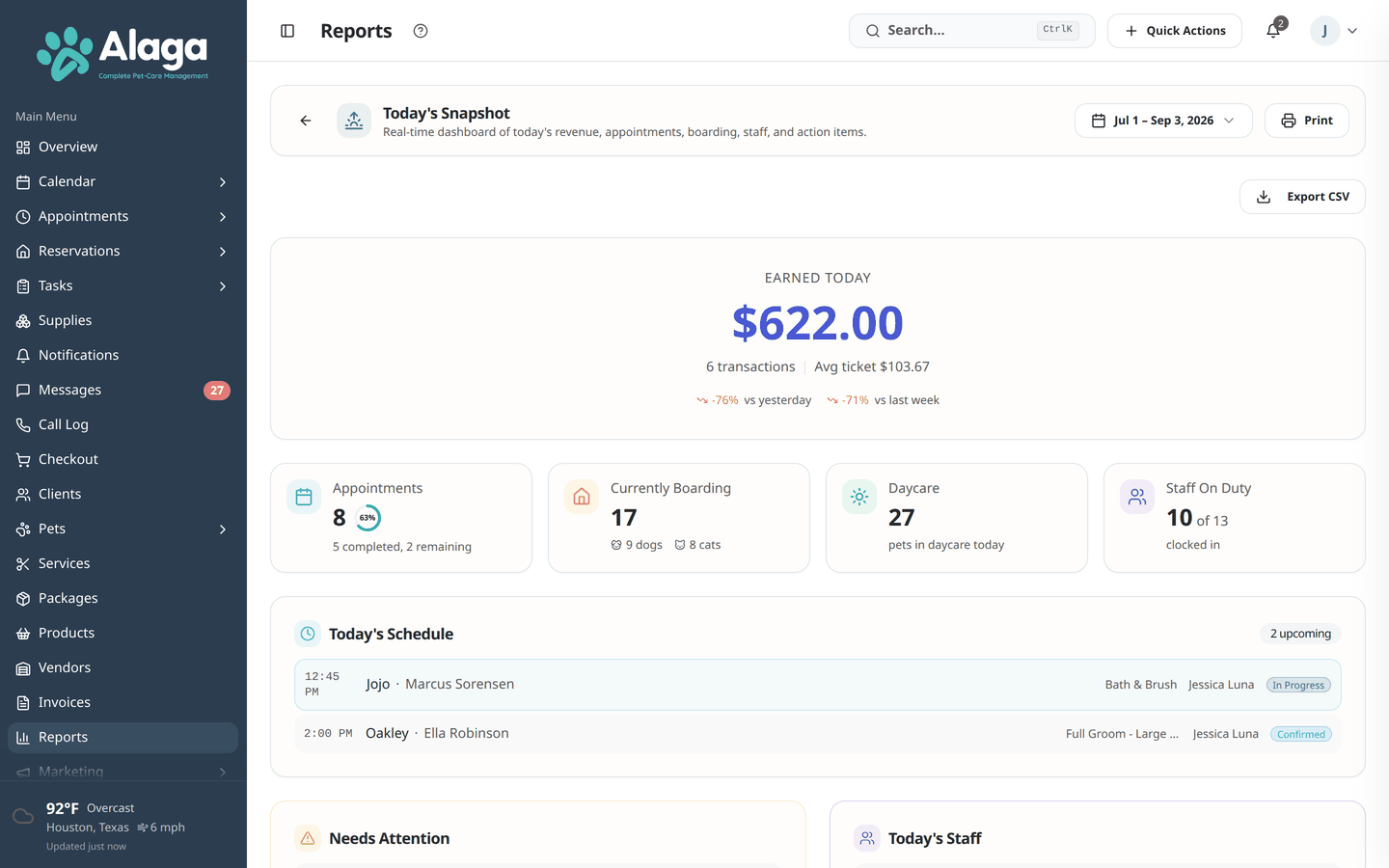This screenshot has width=1389, height=868.
Task: Click the Search input field
Action: [x=972, y=31]
